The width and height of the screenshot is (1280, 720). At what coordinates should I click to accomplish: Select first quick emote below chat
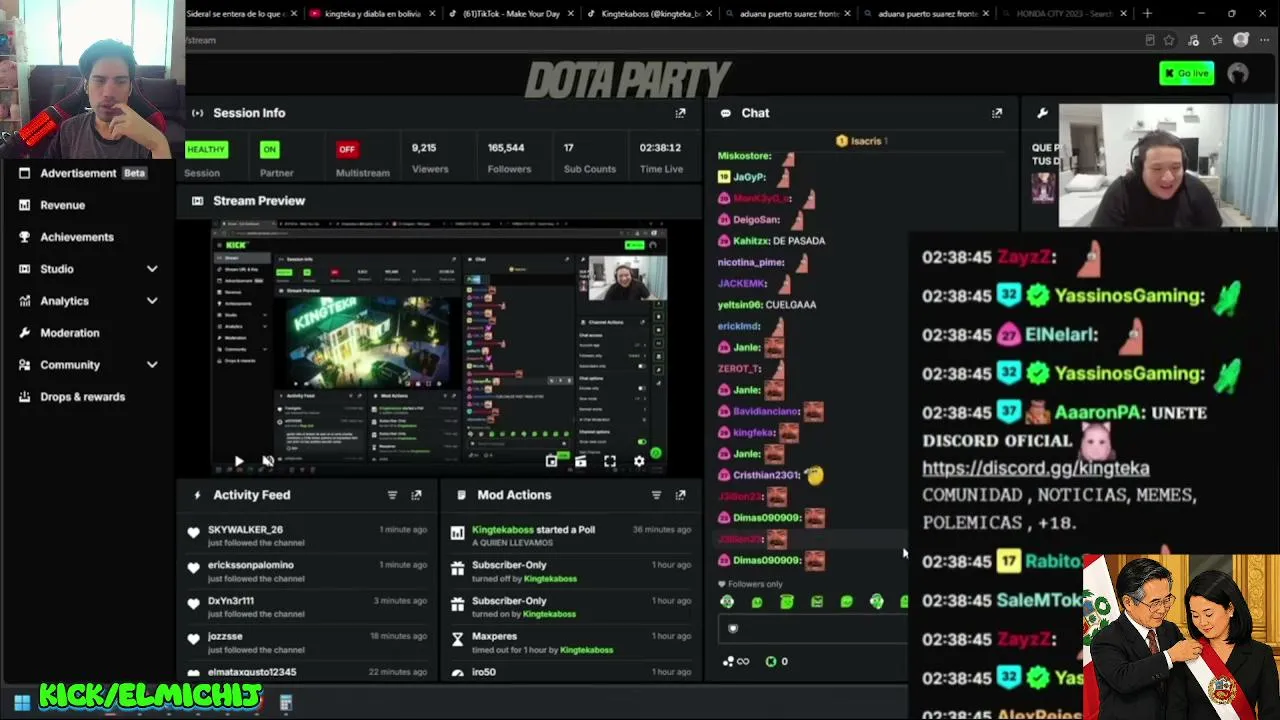(x=727, y=602)
